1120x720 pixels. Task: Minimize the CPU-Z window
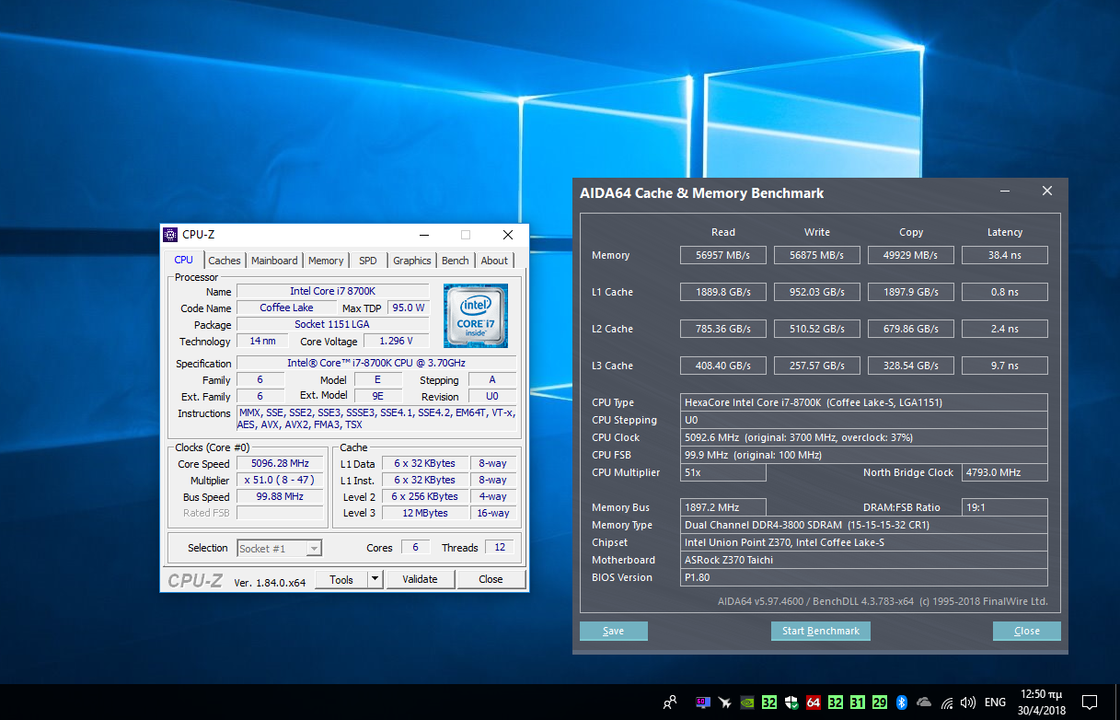point(424,234)
